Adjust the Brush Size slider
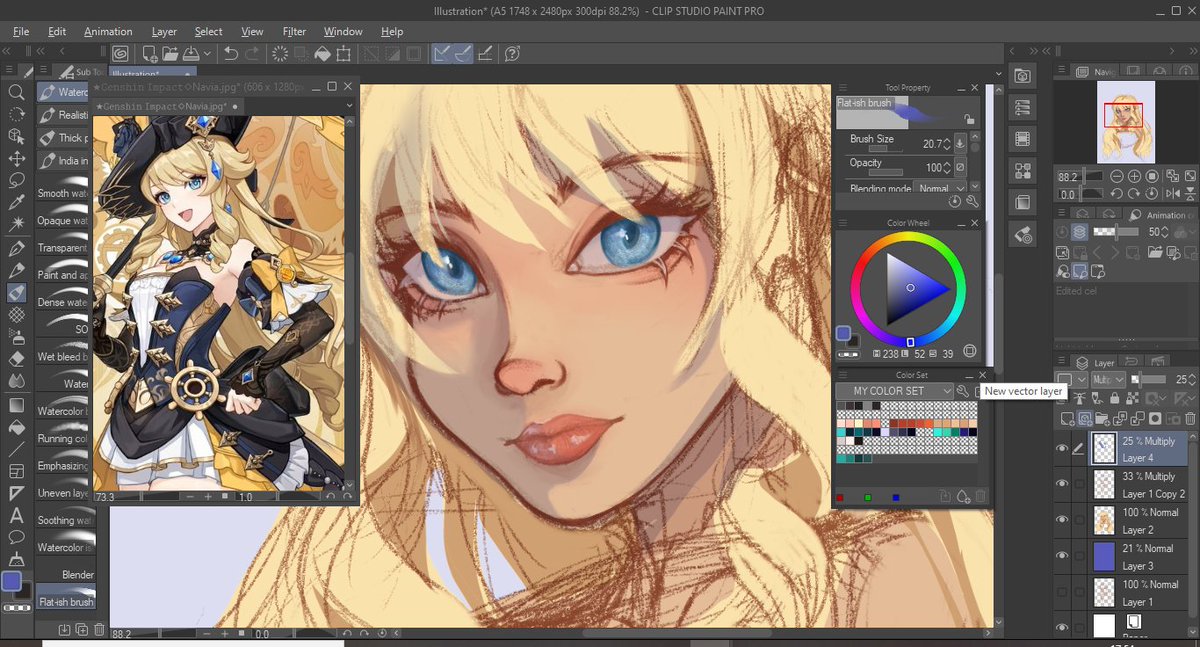Image resolution: width=1200 pixels, height=647 pixels. (x=885, y=149)
